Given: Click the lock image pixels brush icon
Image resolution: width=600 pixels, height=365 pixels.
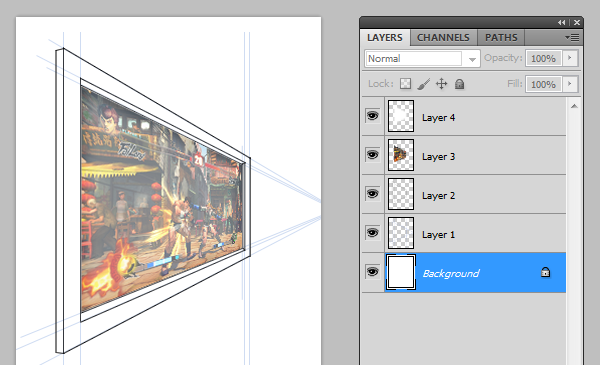Looking at the screenshot, I should coord(424,84).
